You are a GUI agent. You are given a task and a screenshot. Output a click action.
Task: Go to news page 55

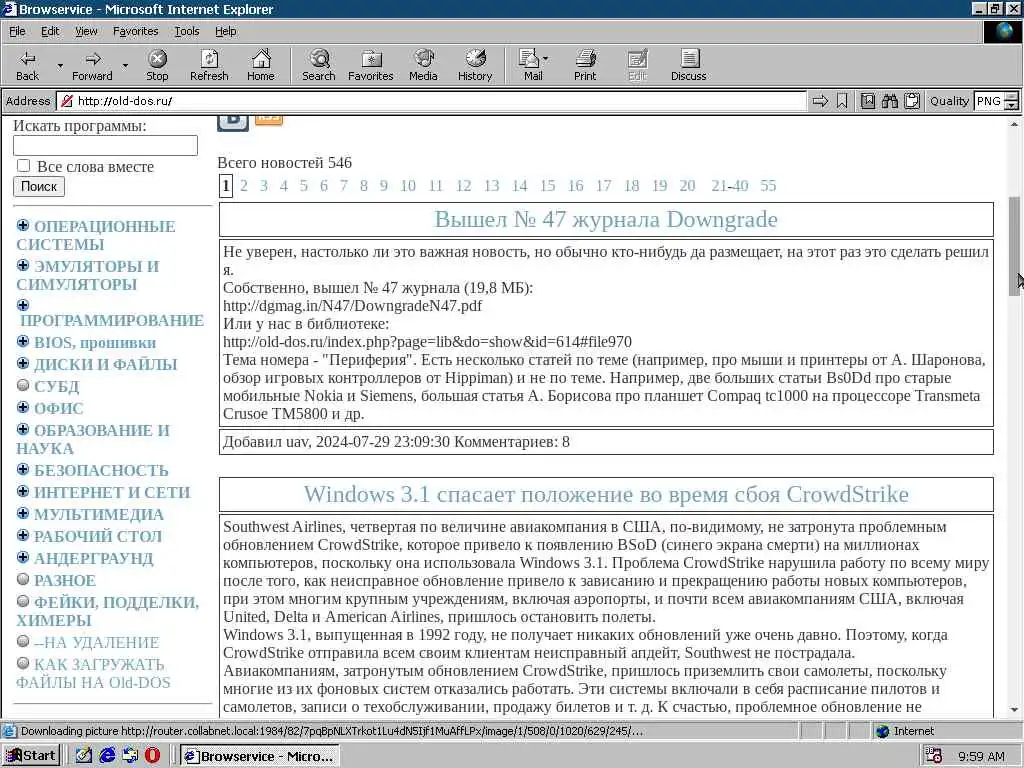click(x=768, y=185)
